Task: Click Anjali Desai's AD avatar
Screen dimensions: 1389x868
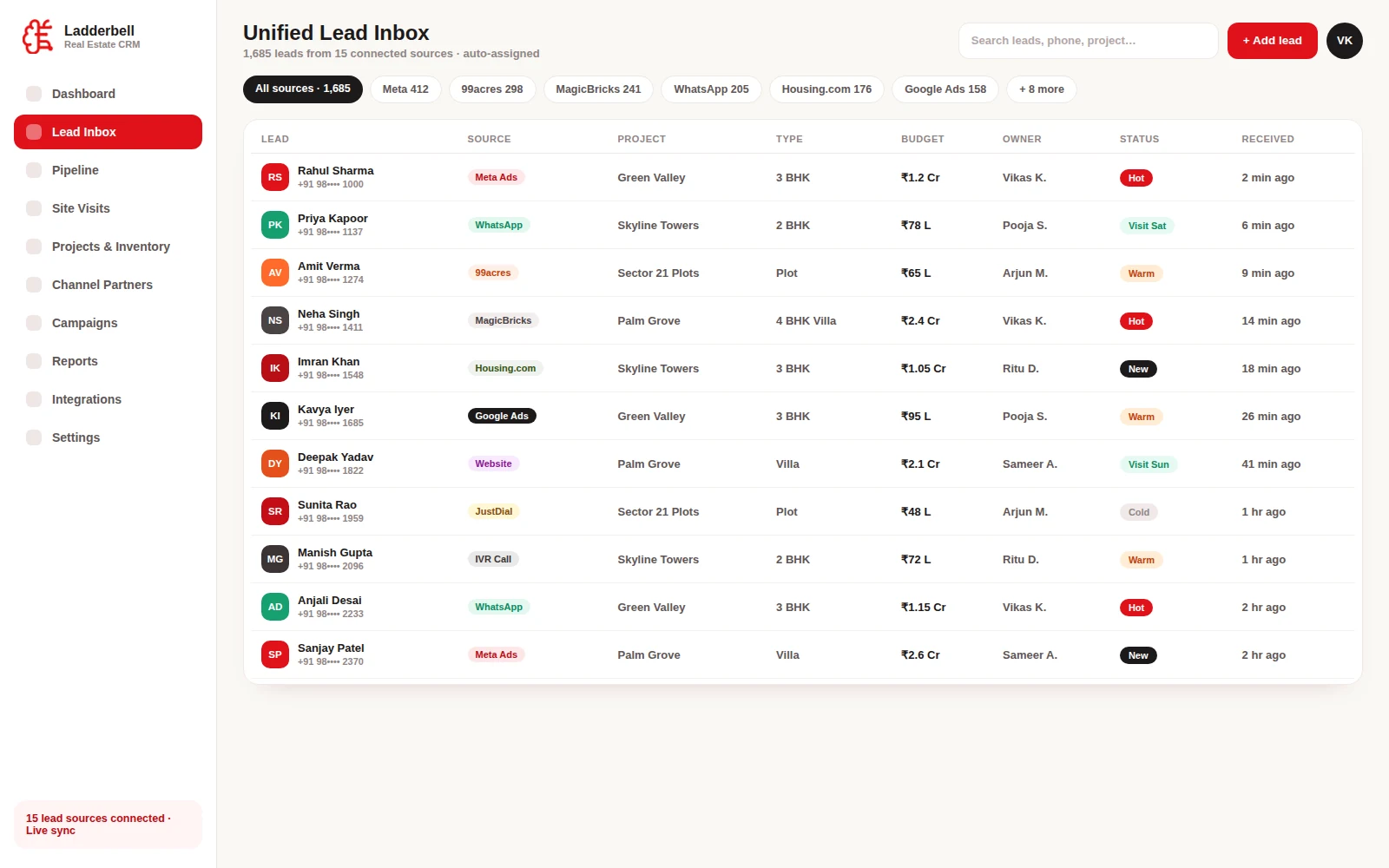Action: tap(275, 607)
